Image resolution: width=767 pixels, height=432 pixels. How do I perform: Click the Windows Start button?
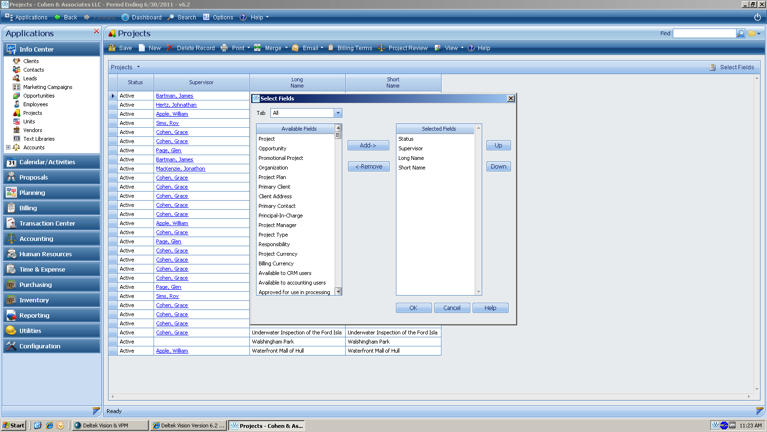click(14, 425)
